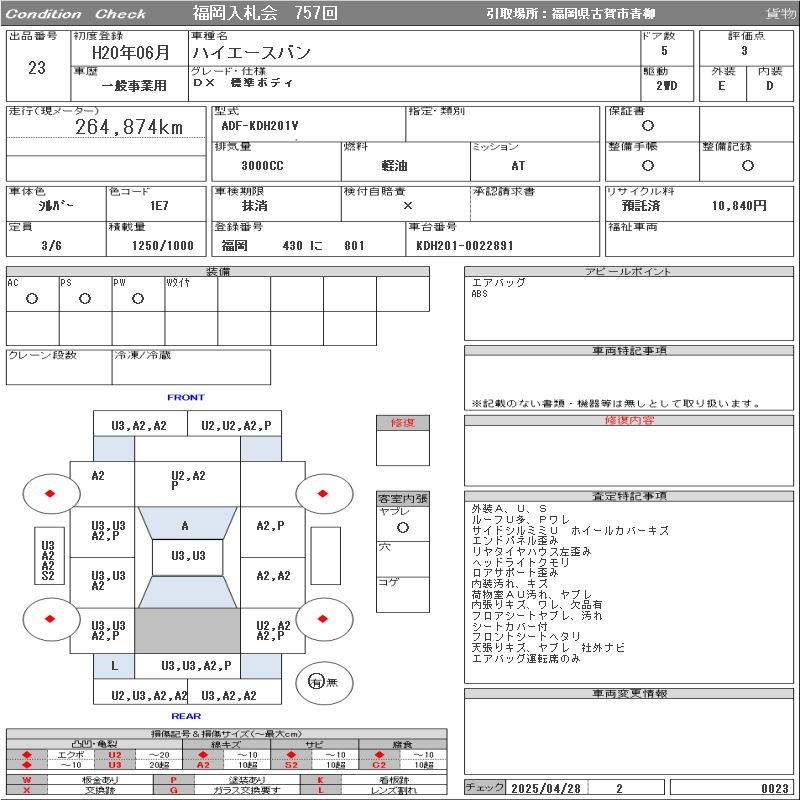Click the interior grade D
The image size is (800, 800).
(x=769, y=86)
